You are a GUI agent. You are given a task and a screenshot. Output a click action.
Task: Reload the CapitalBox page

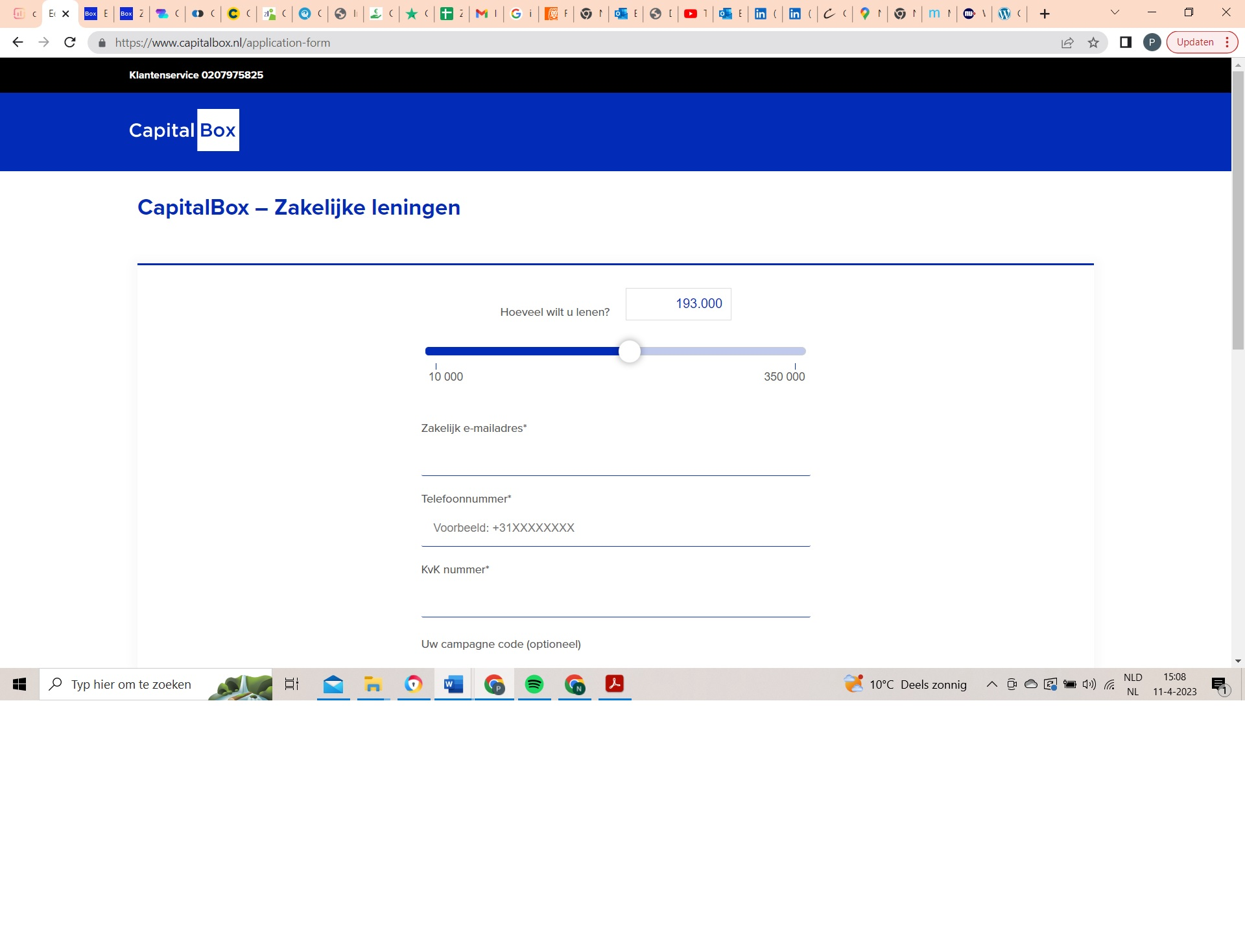tap(70, 42)
